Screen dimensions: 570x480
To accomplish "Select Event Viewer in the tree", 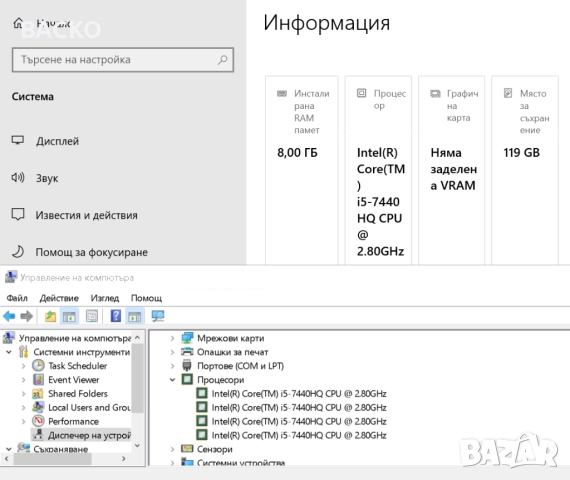I will [x=73, y=380].
